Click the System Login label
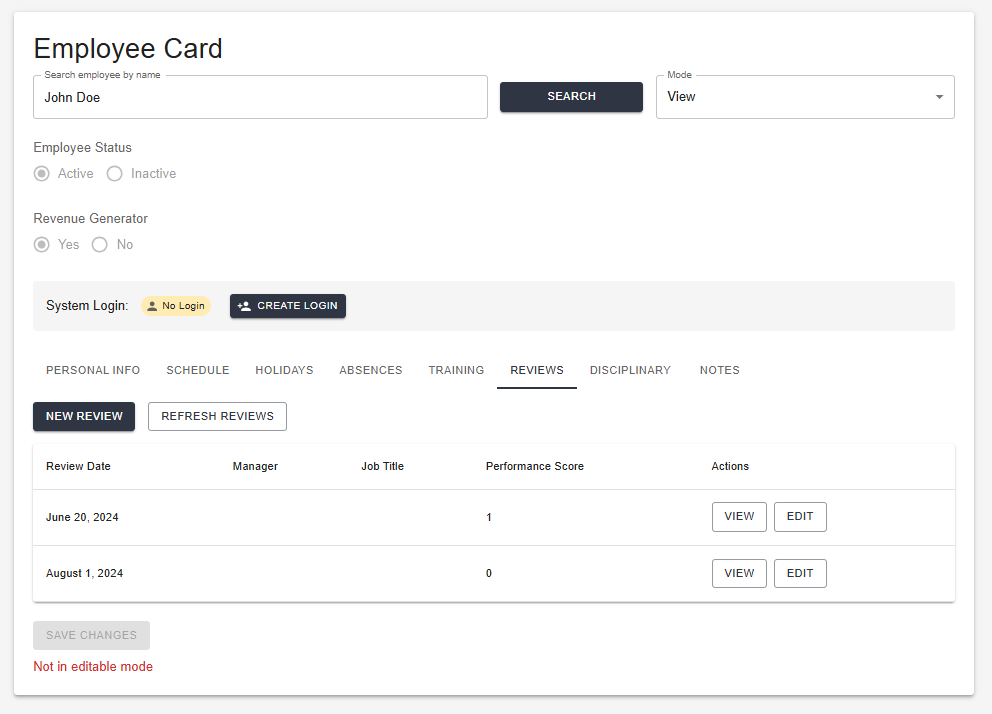Image resolution: width=992 pixels, height=714 pixels. pyautogui.click(x=87, y=306)
